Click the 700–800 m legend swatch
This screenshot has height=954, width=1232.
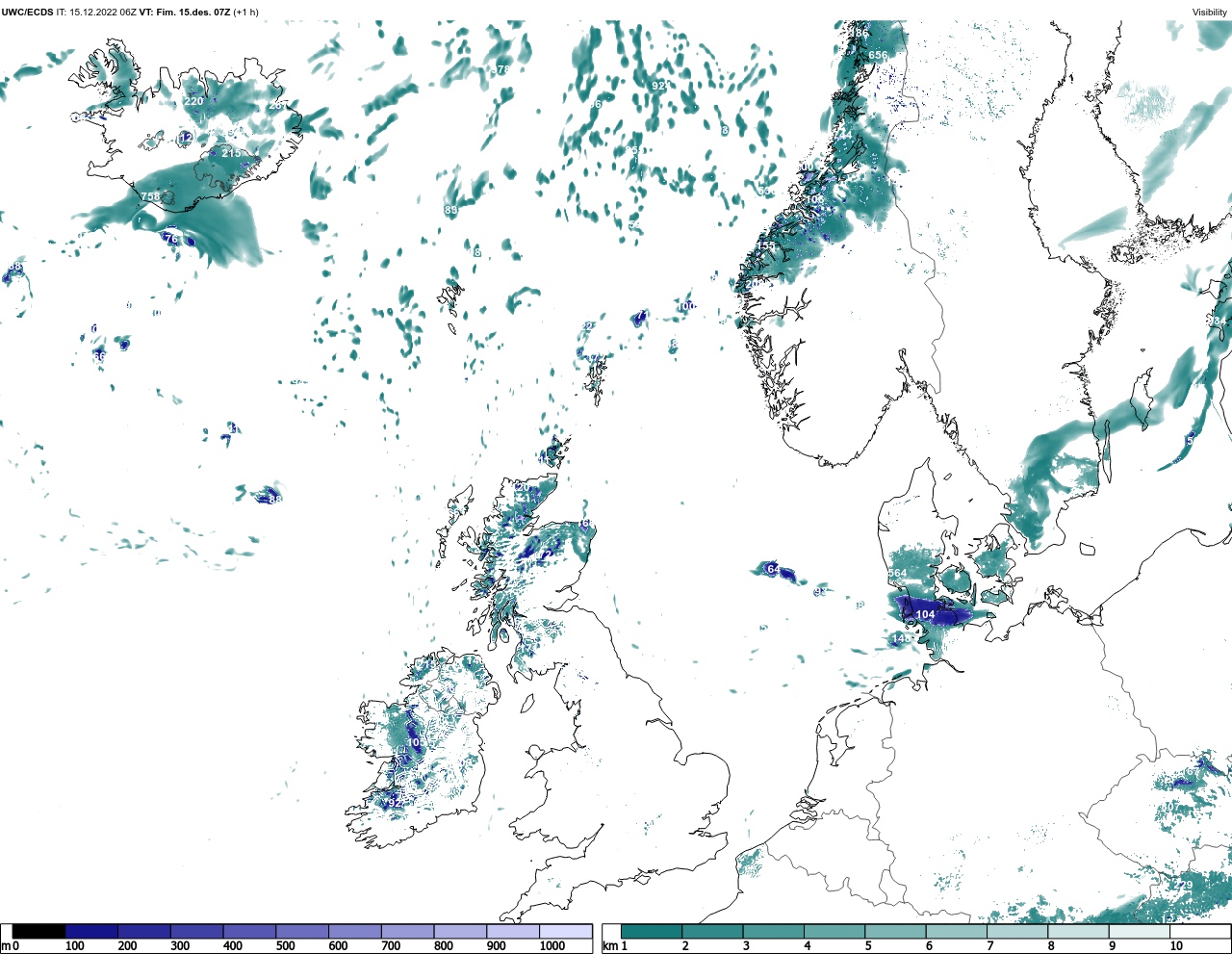click(407, 931)
